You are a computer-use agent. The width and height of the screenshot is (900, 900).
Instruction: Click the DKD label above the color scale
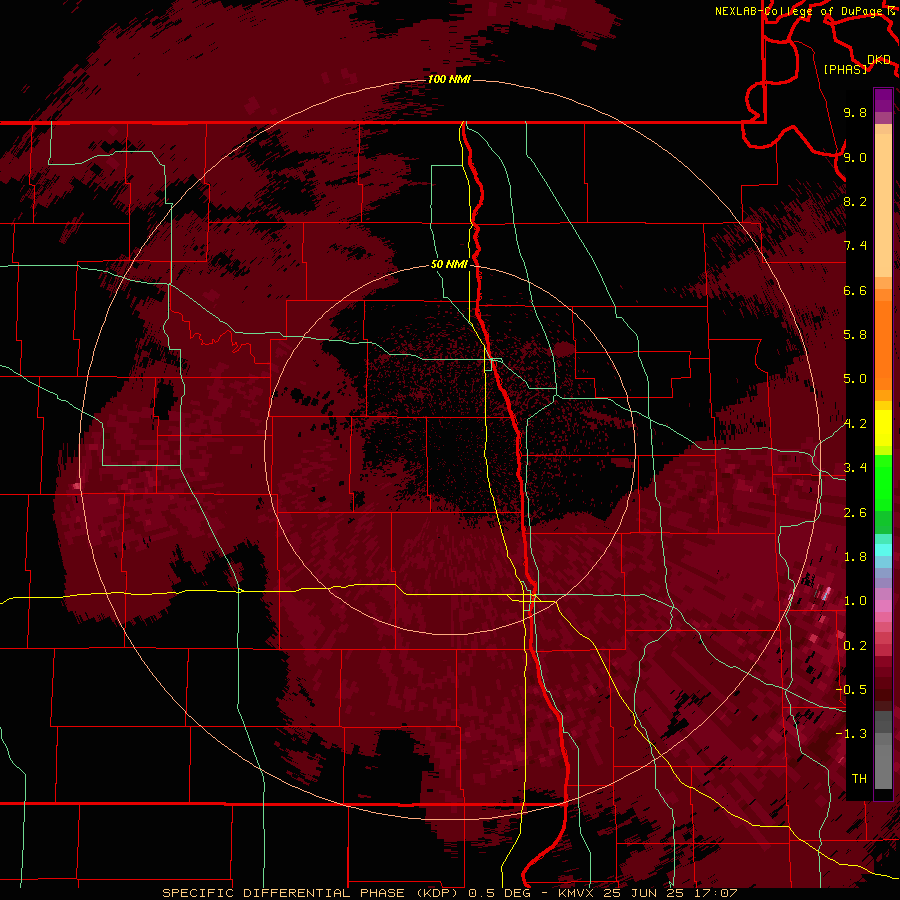point(879,60)
